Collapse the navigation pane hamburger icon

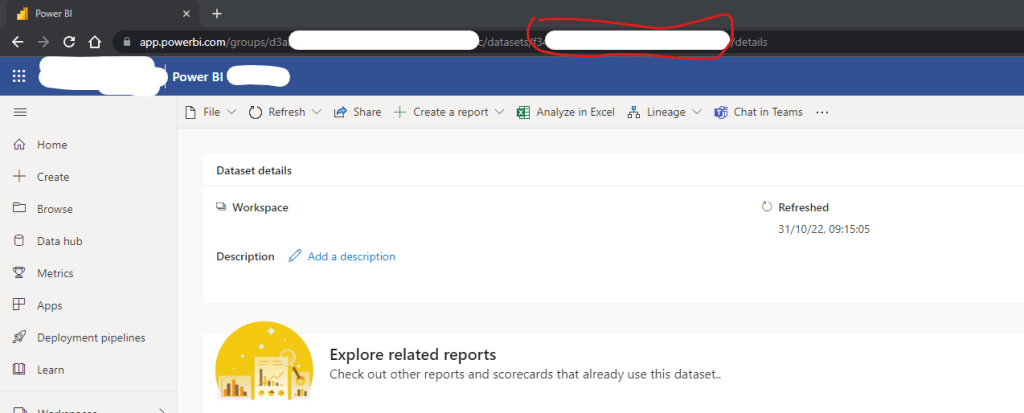pyautogui.click(x=20, y=112)
